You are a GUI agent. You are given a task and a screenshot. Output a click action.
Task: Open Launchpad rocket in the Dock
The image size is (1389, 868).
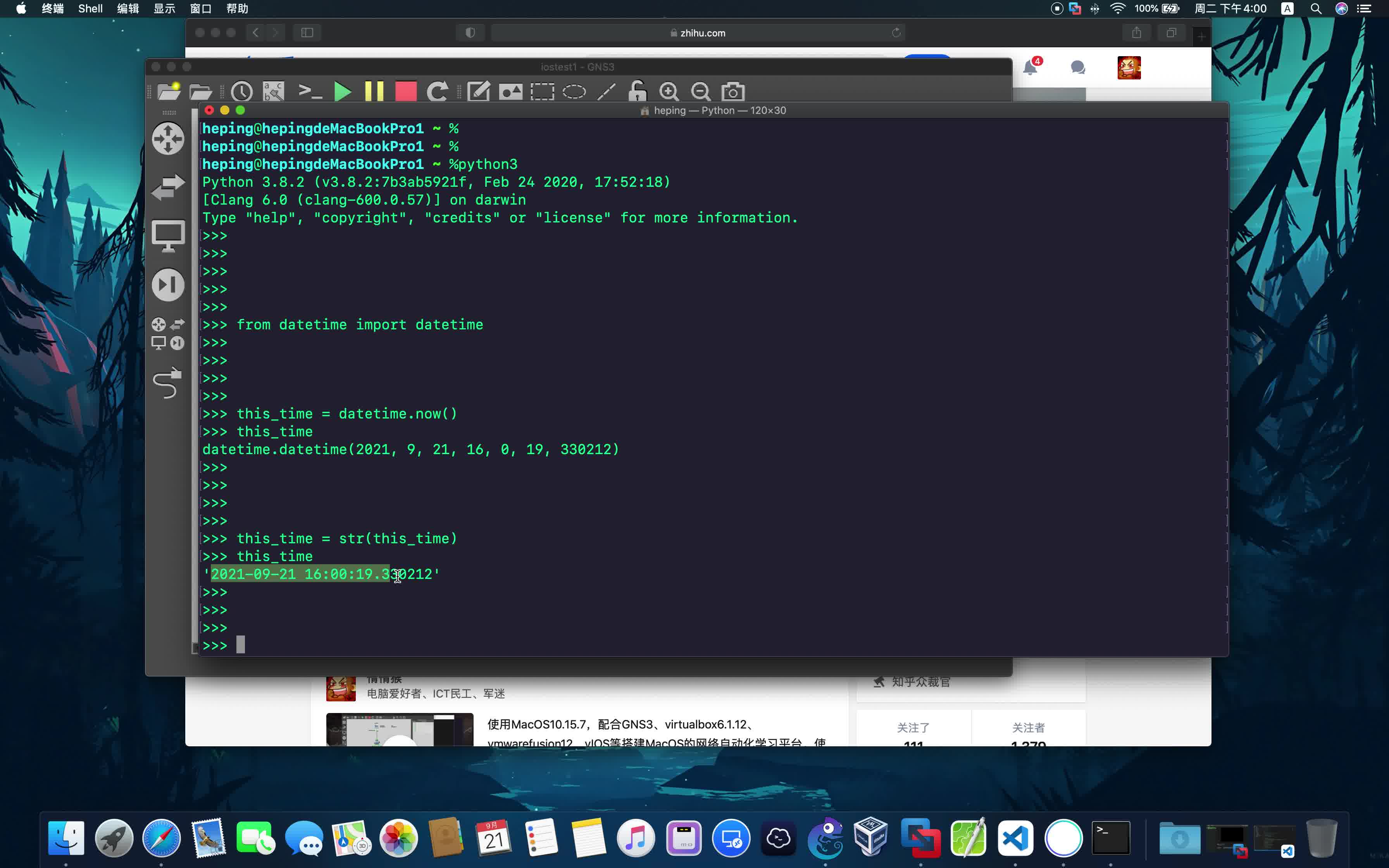click(114, 837)
